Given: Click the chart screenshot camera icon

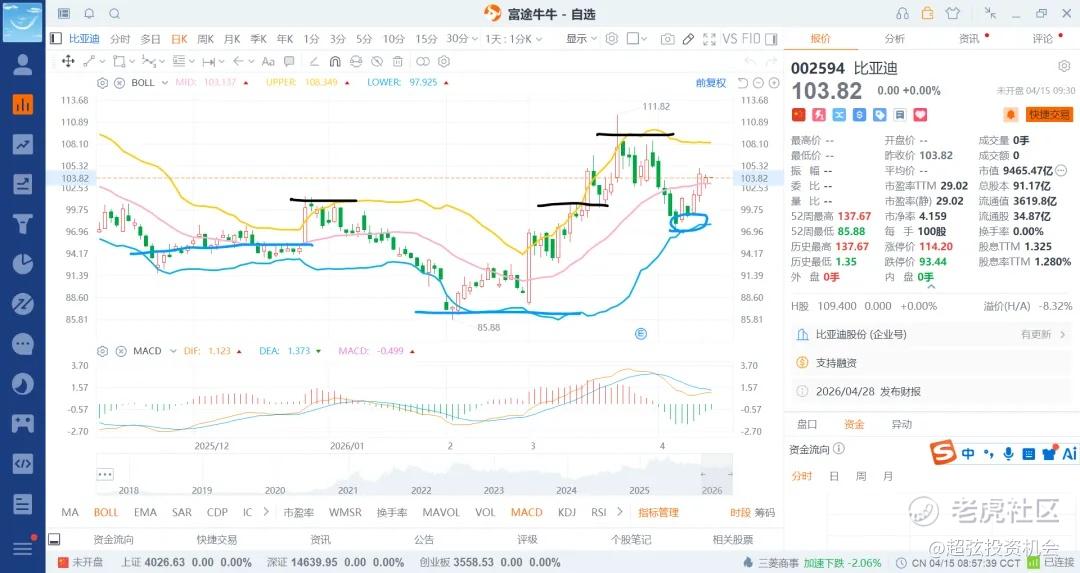Looking at the screenshot, I should click(x=667, y=39).
